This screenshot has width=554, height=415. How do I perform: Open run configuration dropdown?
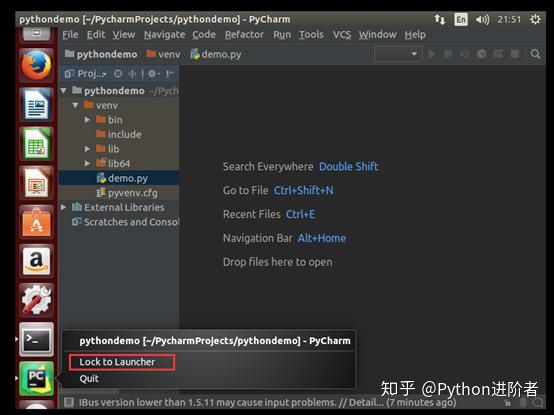pyautogui.click(x=398, y=54)
